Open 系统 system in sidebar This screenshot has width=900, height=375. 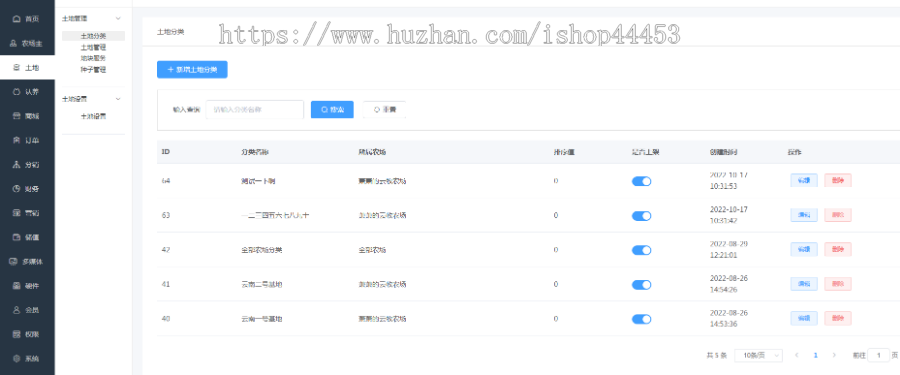point(27,358)
